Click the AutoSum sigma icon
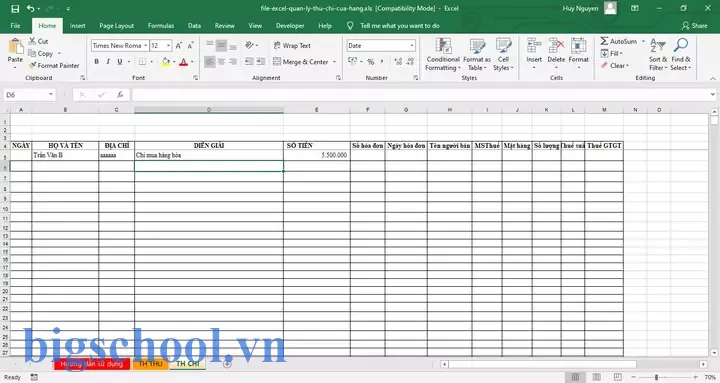This screenshot has height=383, width=720. point(604,41)
